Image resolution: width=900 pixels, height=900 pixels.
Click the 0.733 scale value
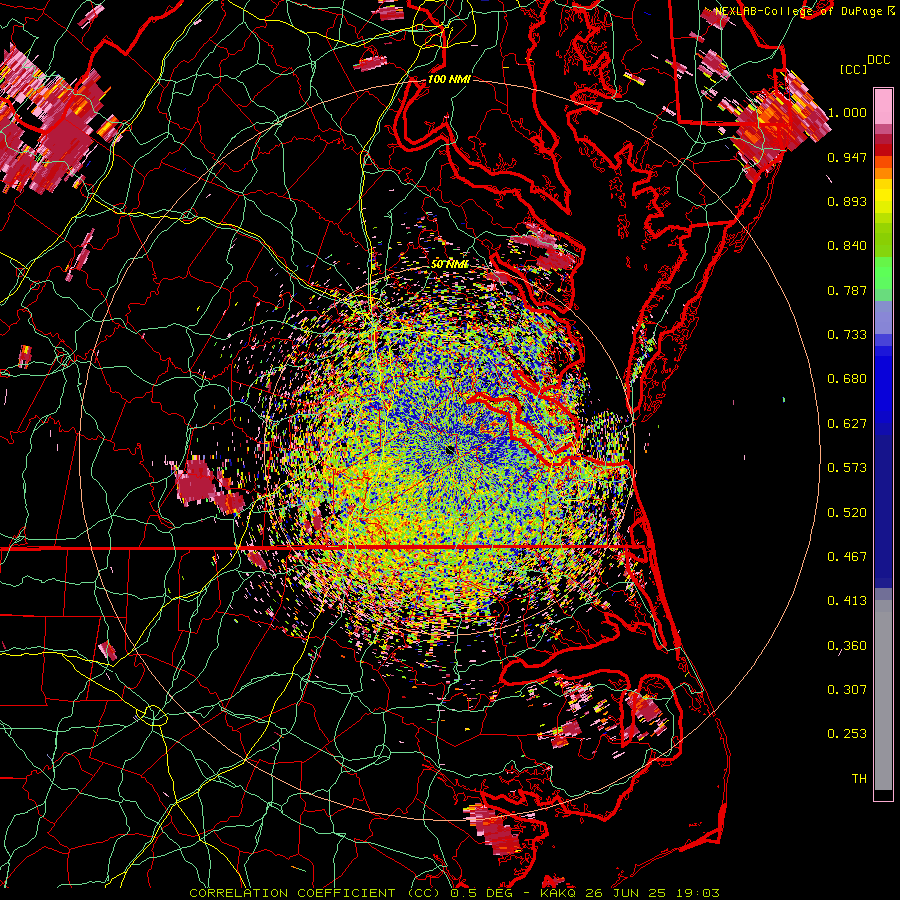847,335
